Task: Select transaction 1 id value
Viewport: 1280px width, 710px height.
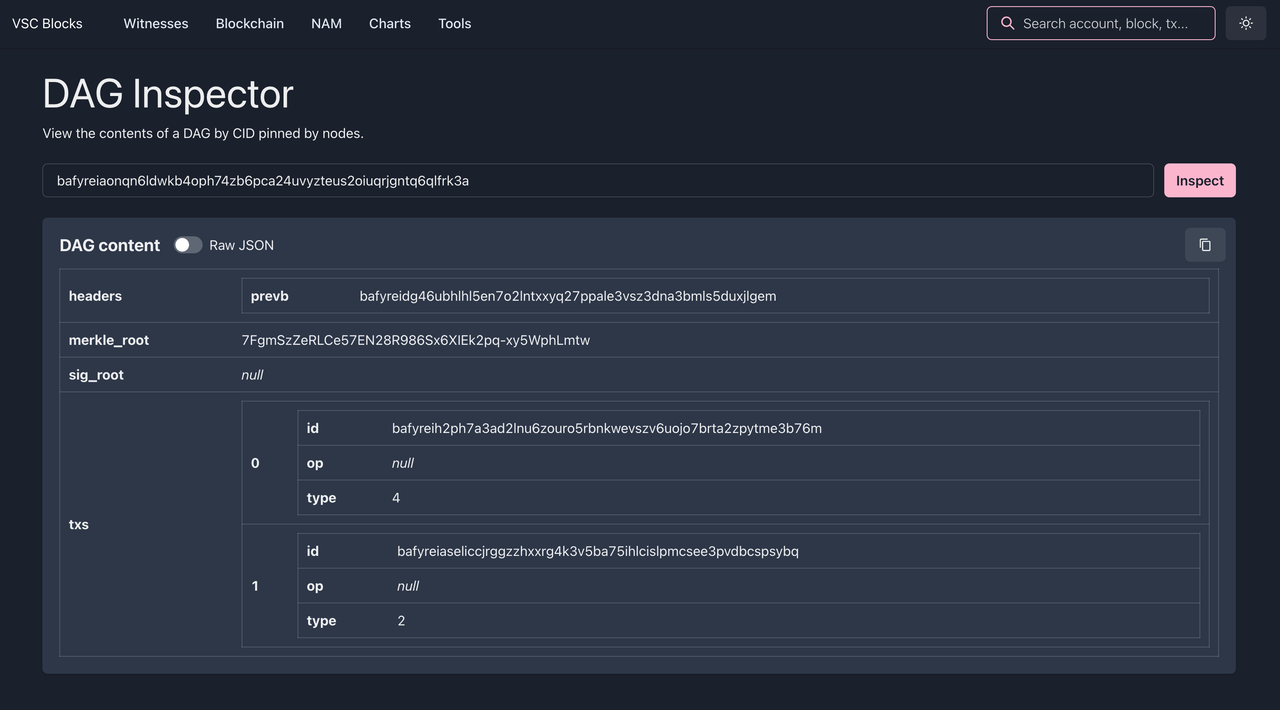Action: [597, 551]
